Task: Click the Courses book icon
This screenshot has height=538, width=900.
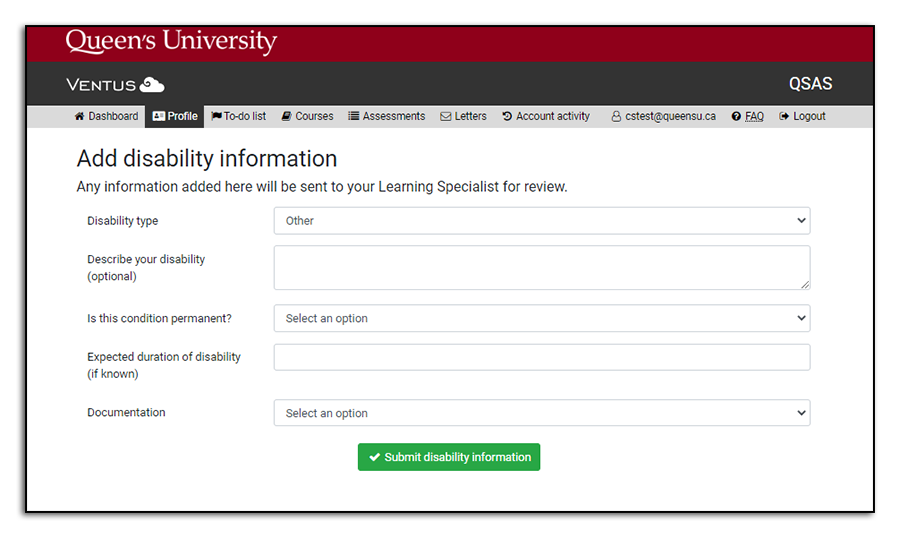Action: [x=286, y=116]
